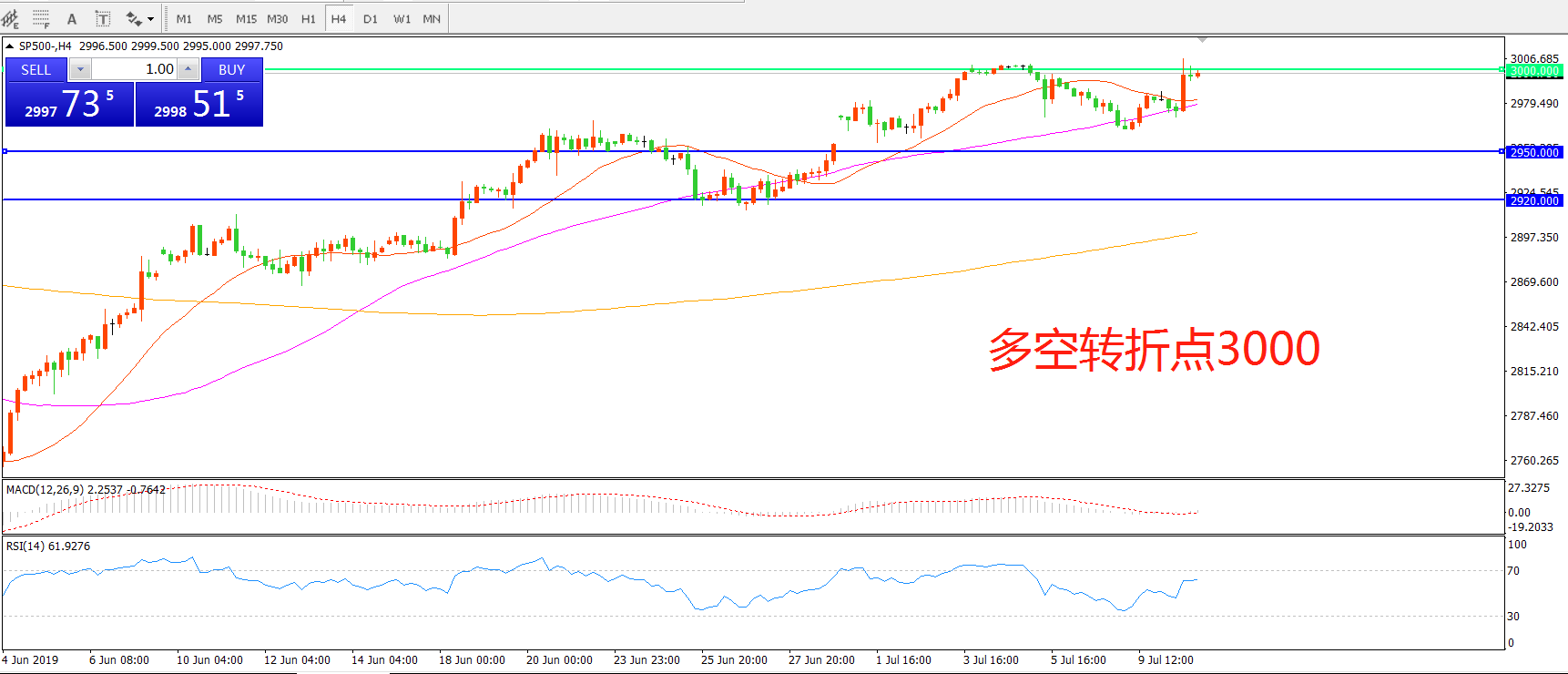Collapse the One Click Trading panel triangle
This screenshot has width=1568, height=674.
[x=9, y=46]
